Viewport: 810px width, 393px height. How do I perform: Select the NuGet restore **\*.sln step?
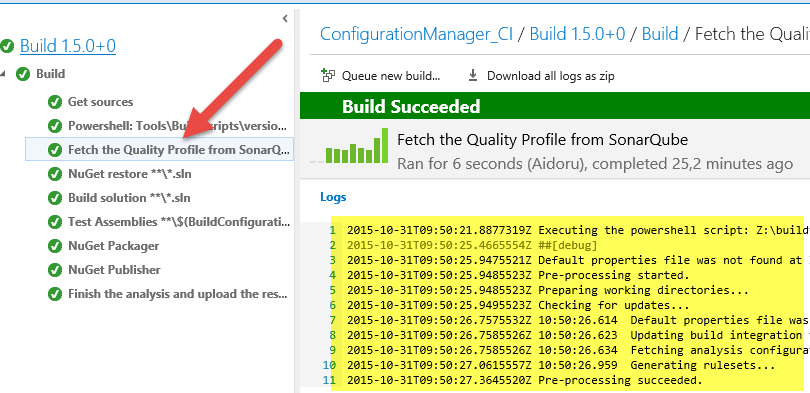click(130, 174)
